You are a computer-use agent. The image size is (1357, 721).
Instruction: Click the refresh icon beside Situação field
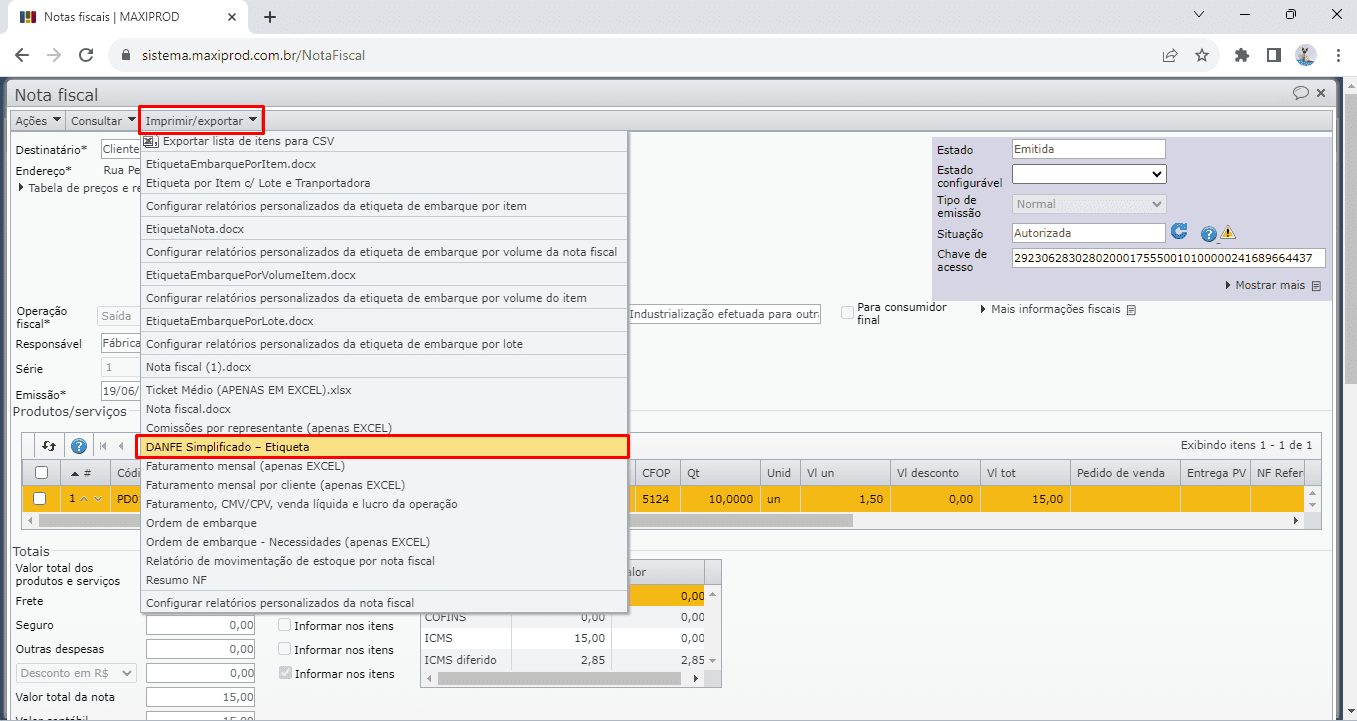pos(1180,232)
